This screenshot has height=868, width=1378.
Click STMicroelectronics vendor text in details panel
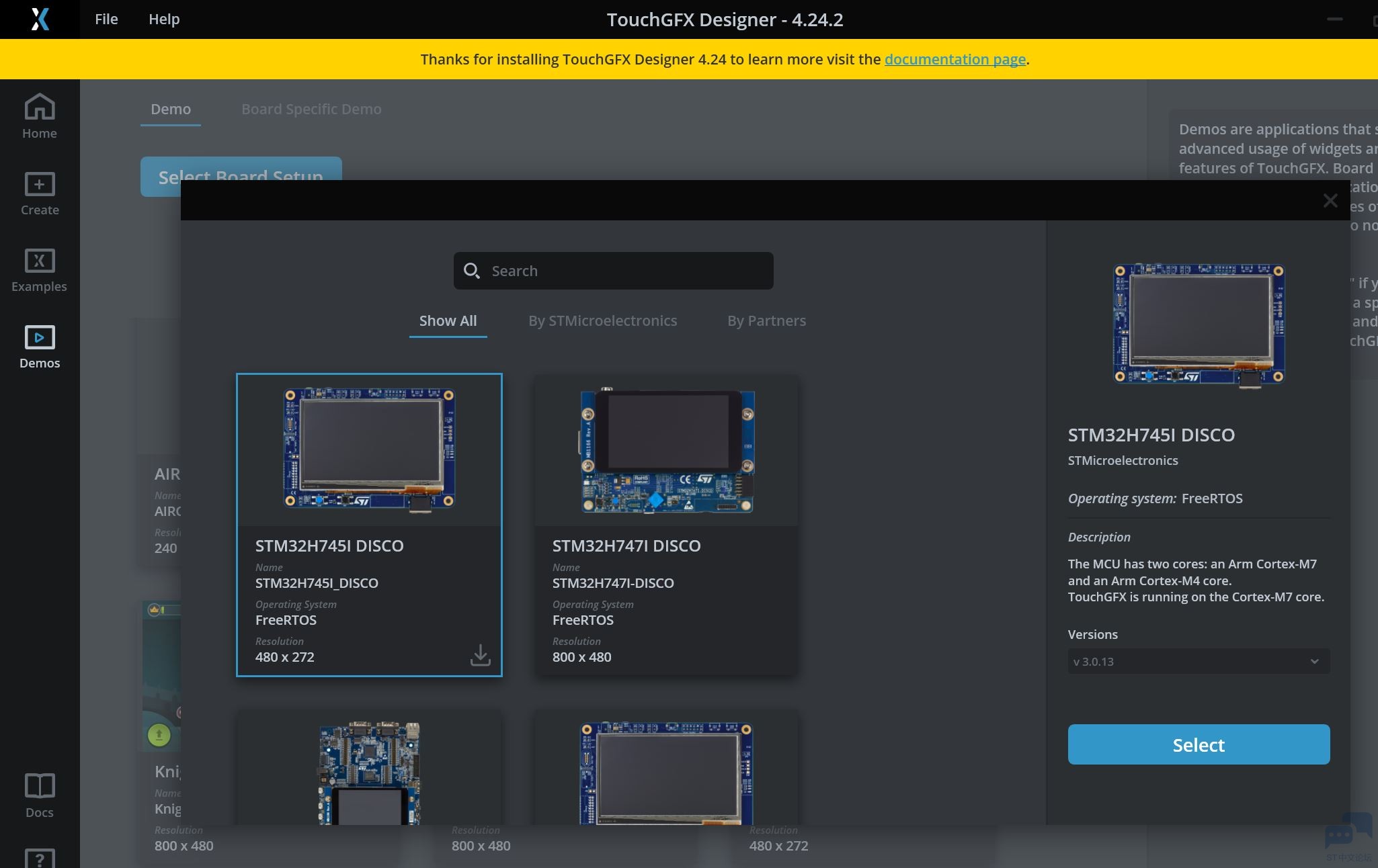click(x=1123, y=461)
